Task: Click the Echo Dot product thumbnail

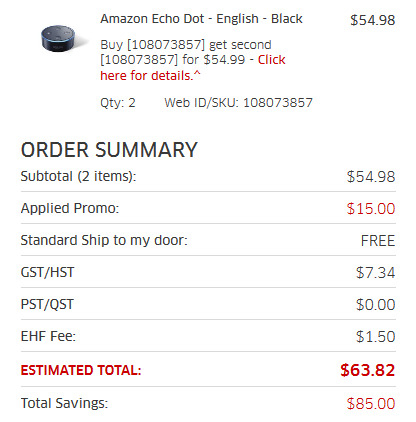Action: (59, 39)
